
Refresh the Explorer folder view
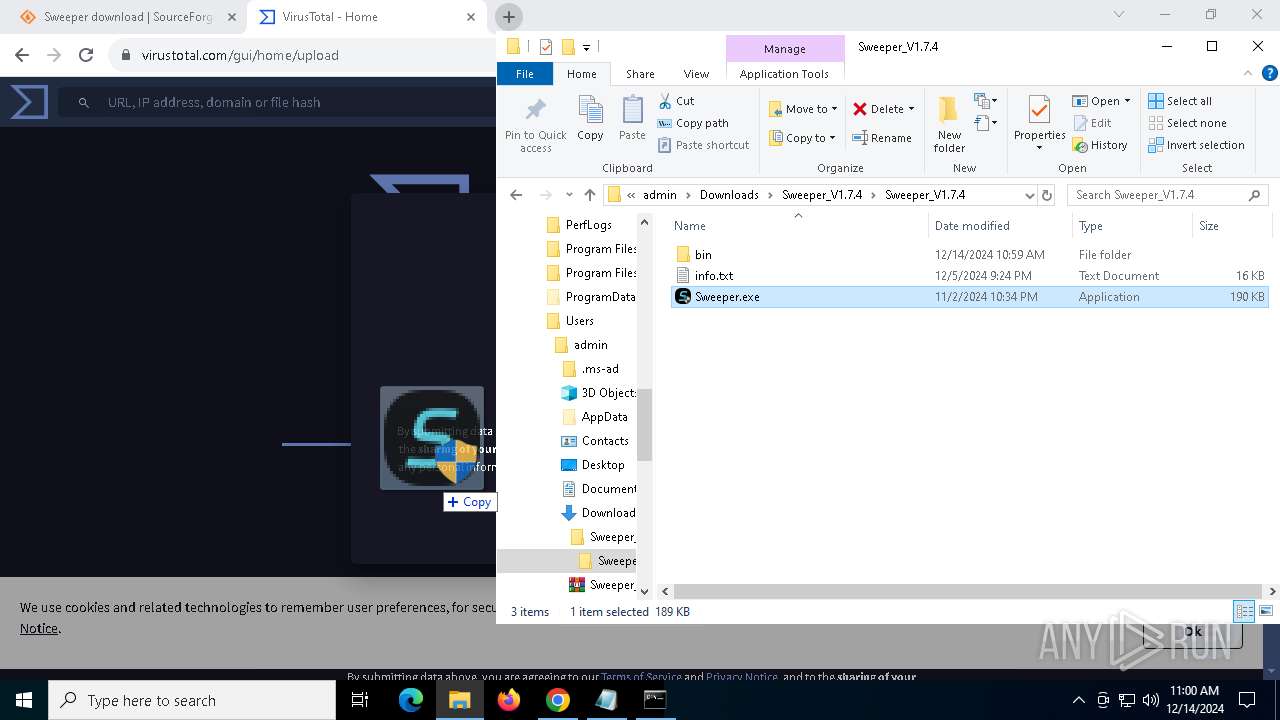coord(1047,195)
